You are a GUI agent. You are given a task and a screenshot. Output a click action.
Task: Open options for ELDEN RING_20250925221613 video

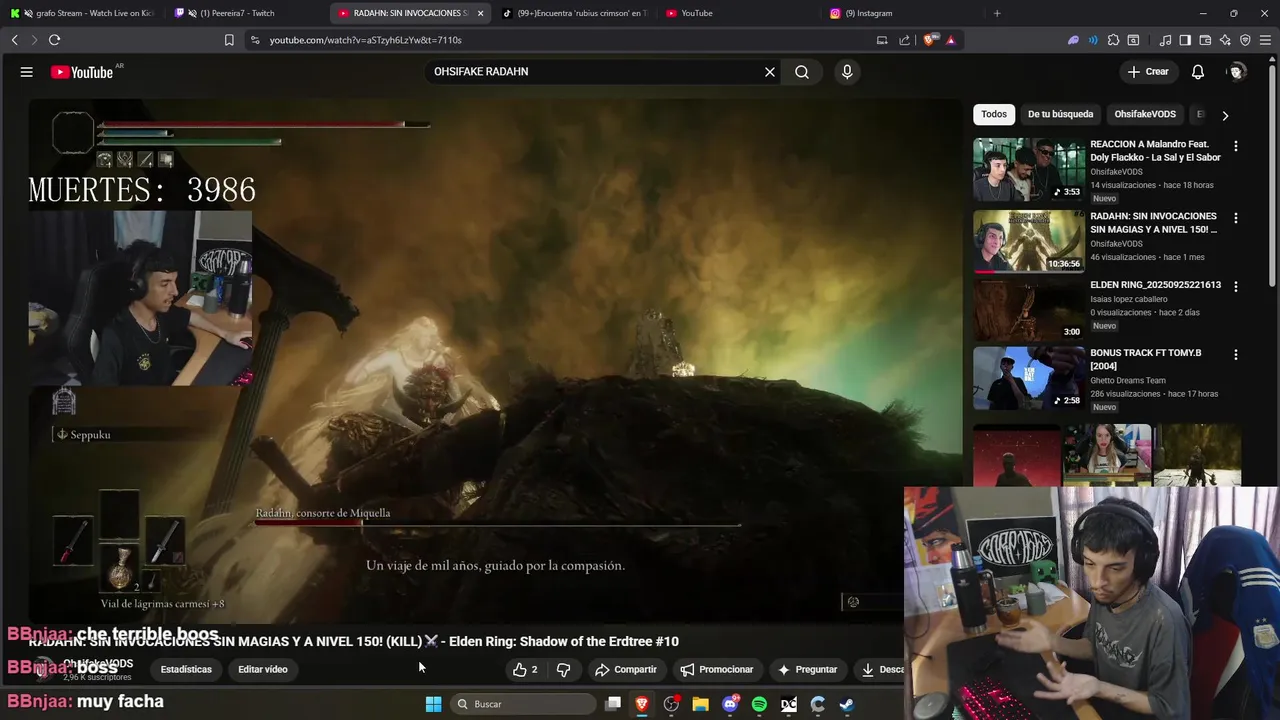tap(1236, 286)
